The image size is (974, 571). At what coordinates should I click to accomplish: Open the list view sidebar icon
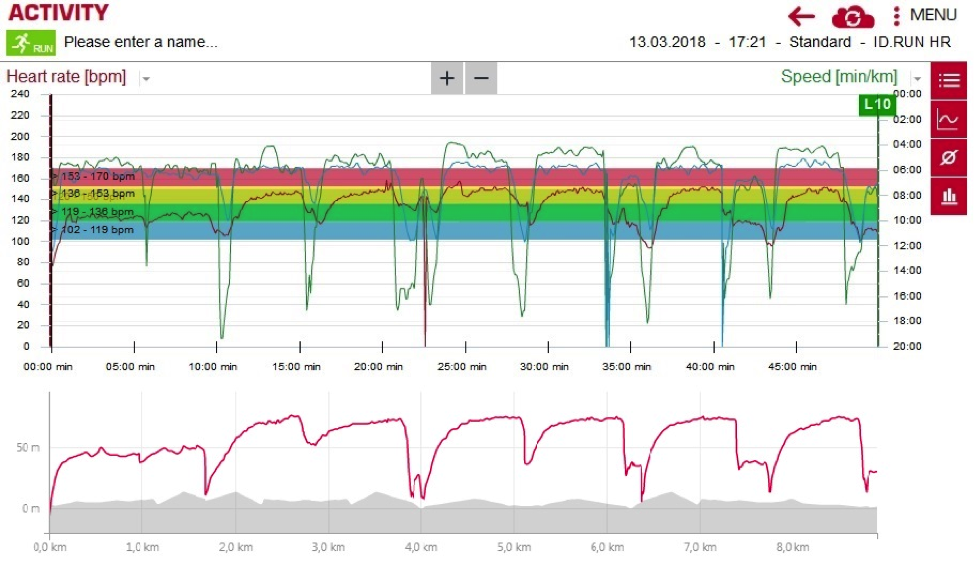[949, 80]
